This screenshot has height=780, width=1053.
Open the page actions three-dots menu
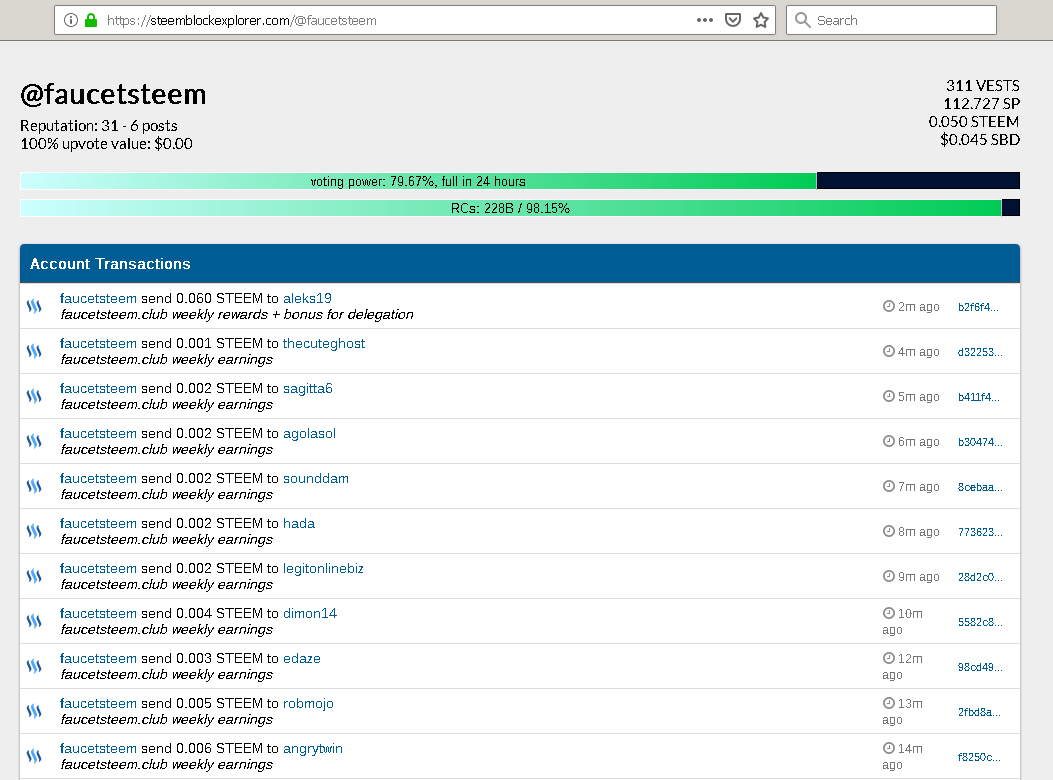coord(704,20)
